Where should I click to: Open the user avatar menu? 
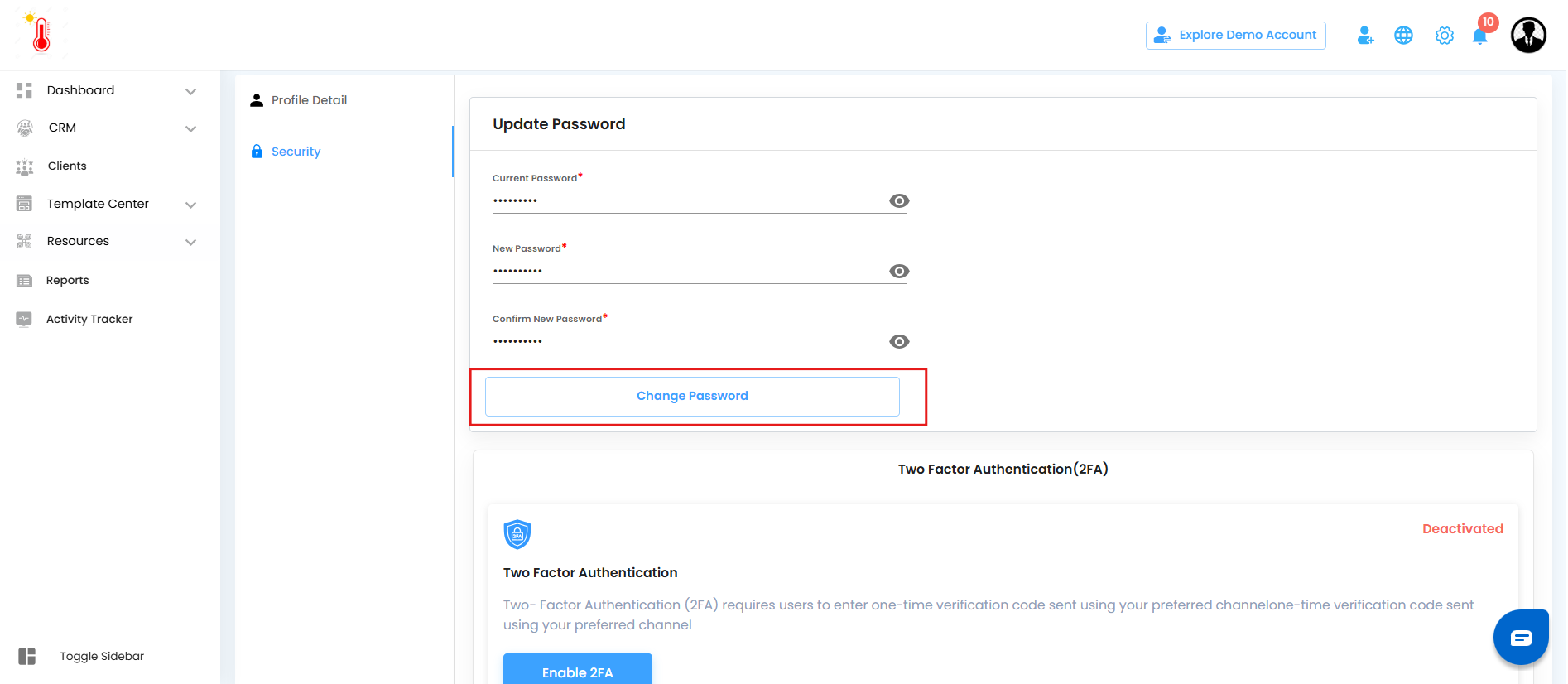click(x=1527, y=36)
